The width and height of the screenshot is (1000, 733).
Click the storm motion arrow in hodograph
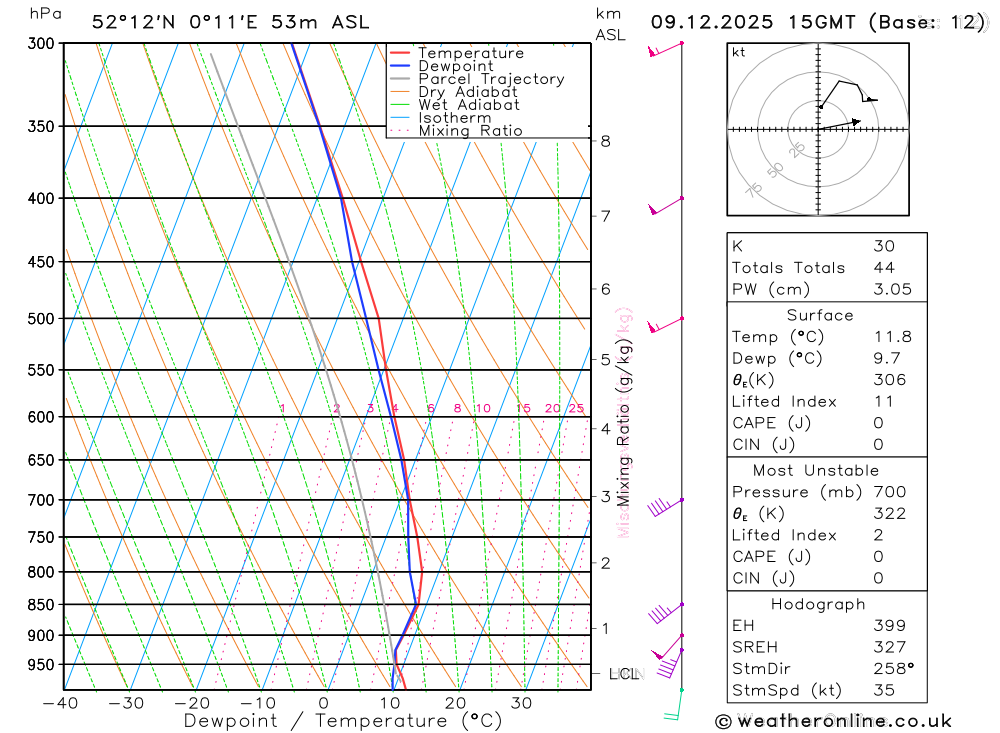coord(839,124)
